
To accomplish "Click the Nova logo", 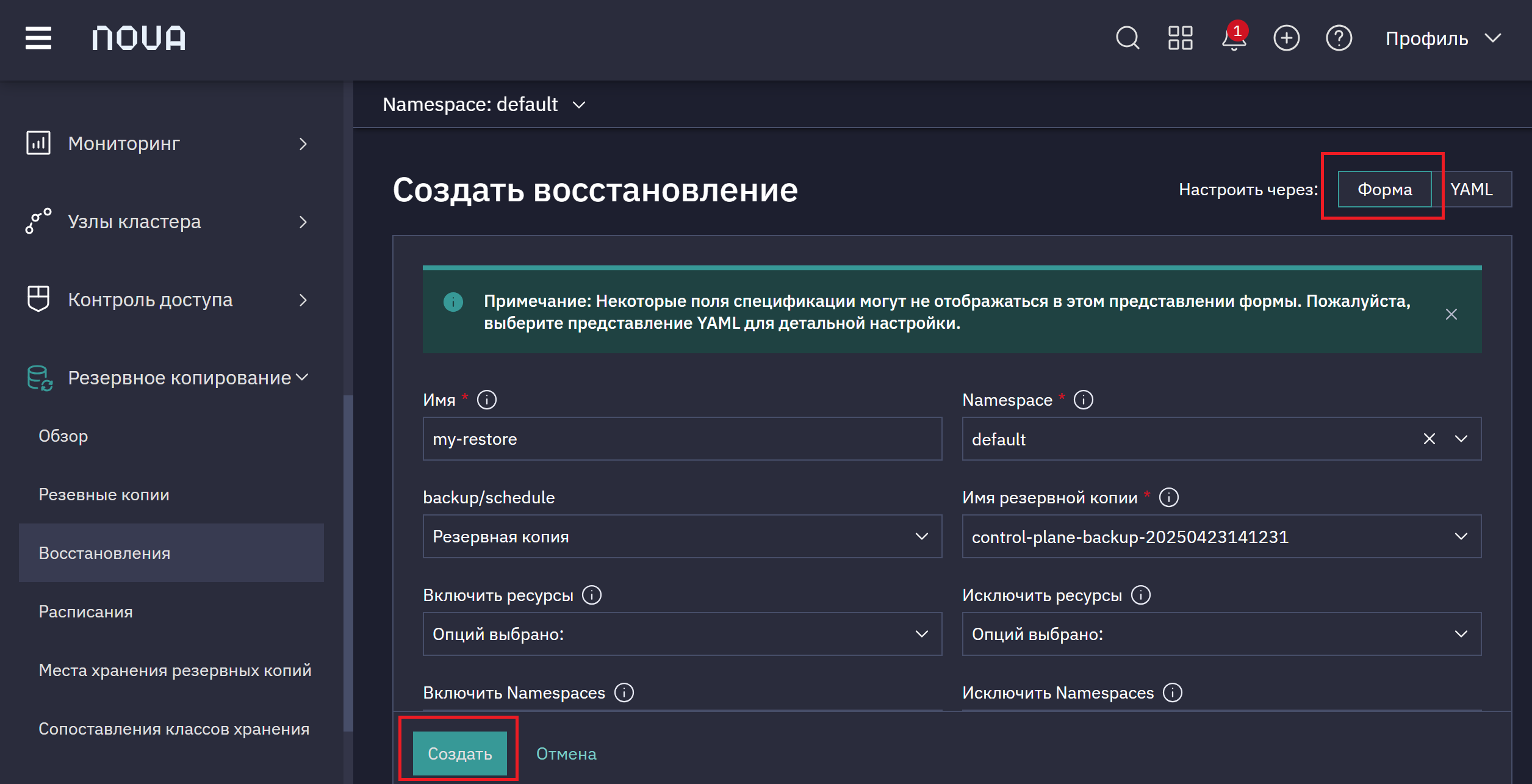I will (139, 38).
